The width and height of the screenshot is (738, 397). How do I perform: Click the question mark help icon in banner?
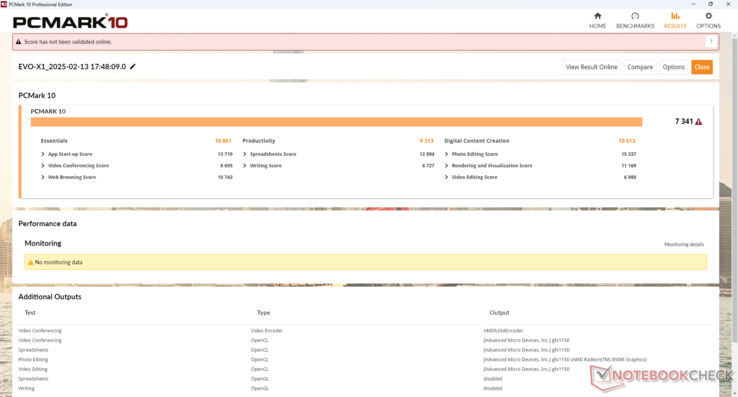(x=711, y=42)
